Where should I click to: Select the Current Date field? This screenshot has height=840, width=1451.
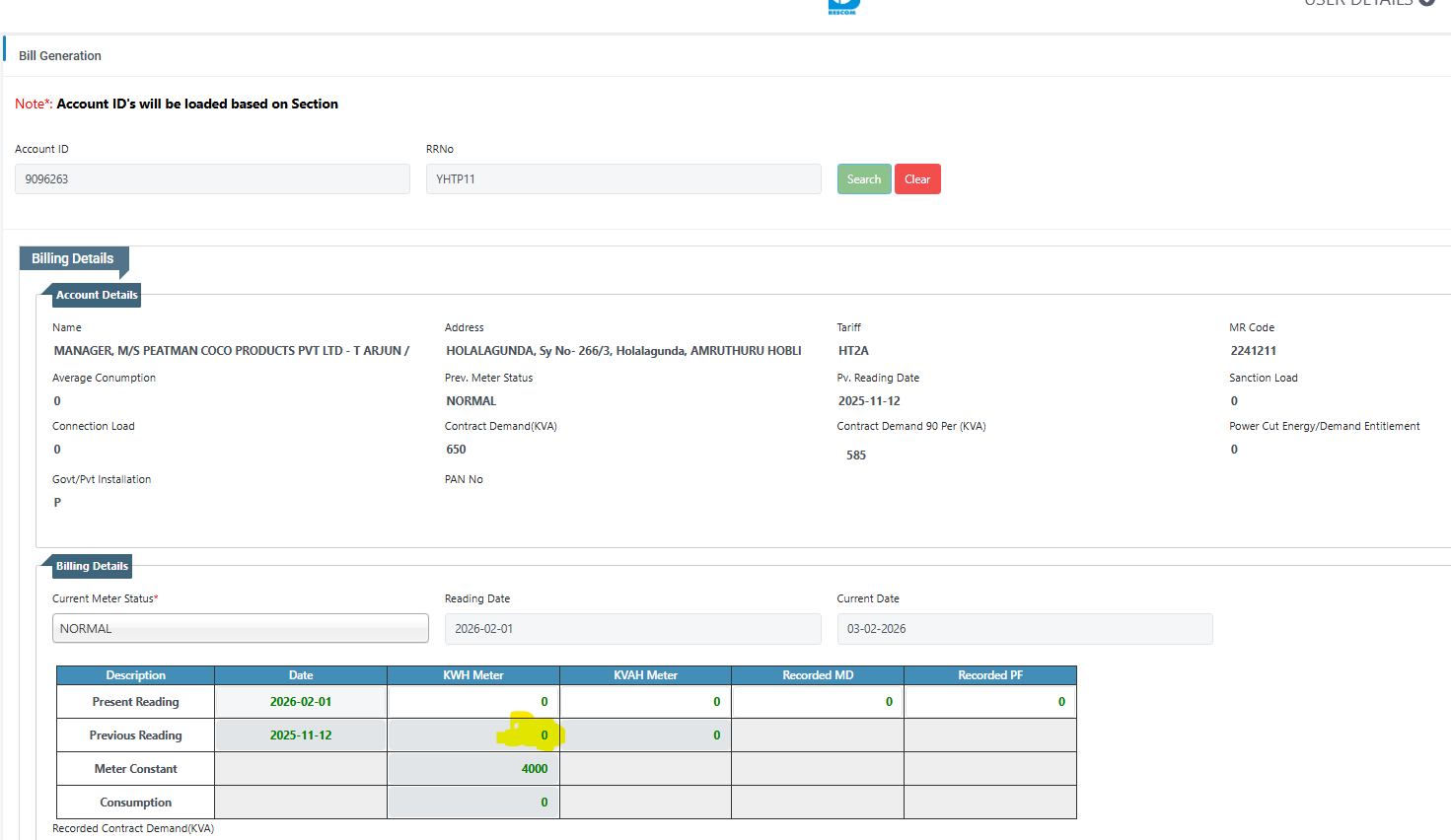pos(1024,629)
